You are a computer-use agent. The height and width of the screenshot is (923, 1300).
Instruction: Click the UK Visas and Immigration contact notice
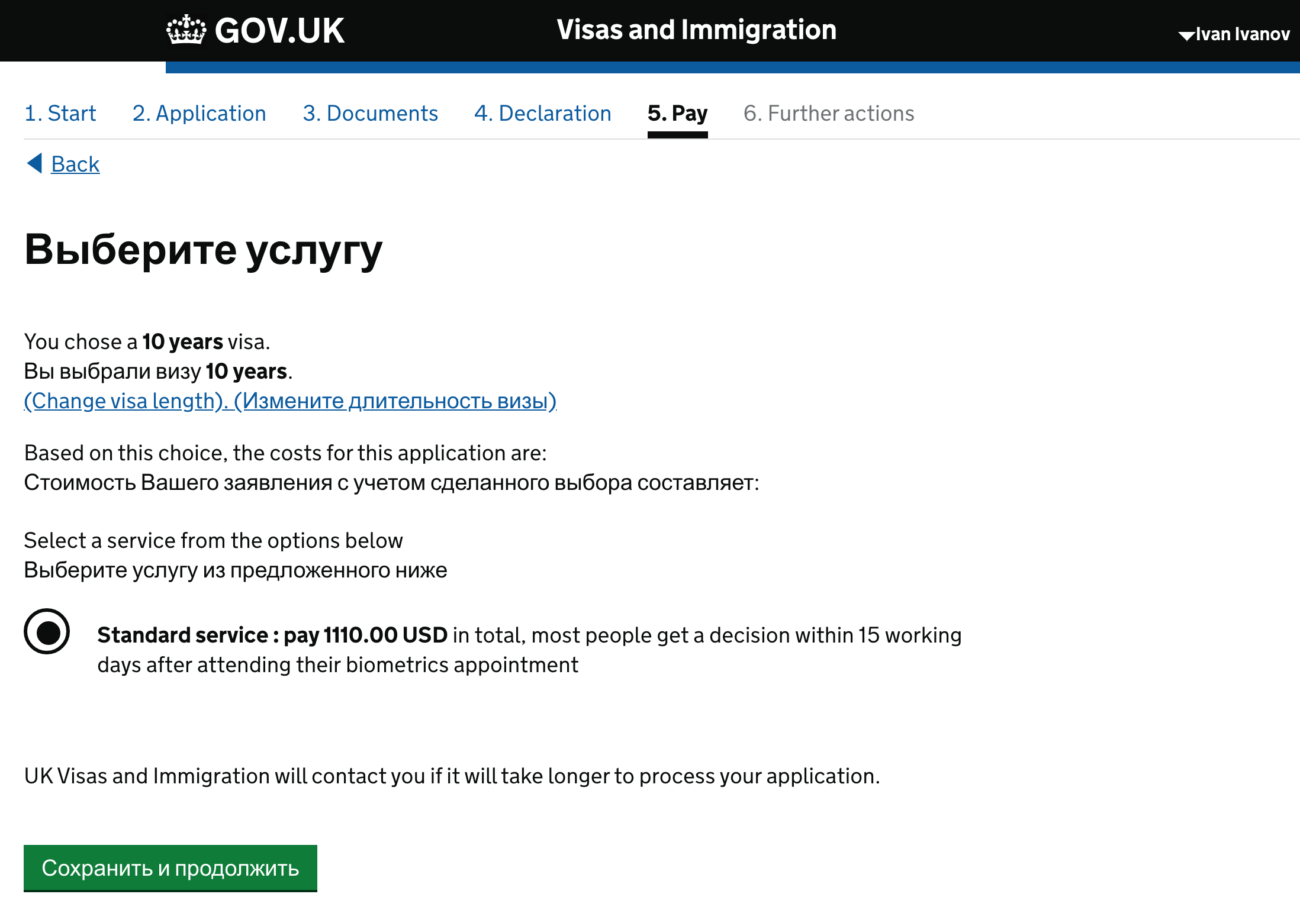451,776
